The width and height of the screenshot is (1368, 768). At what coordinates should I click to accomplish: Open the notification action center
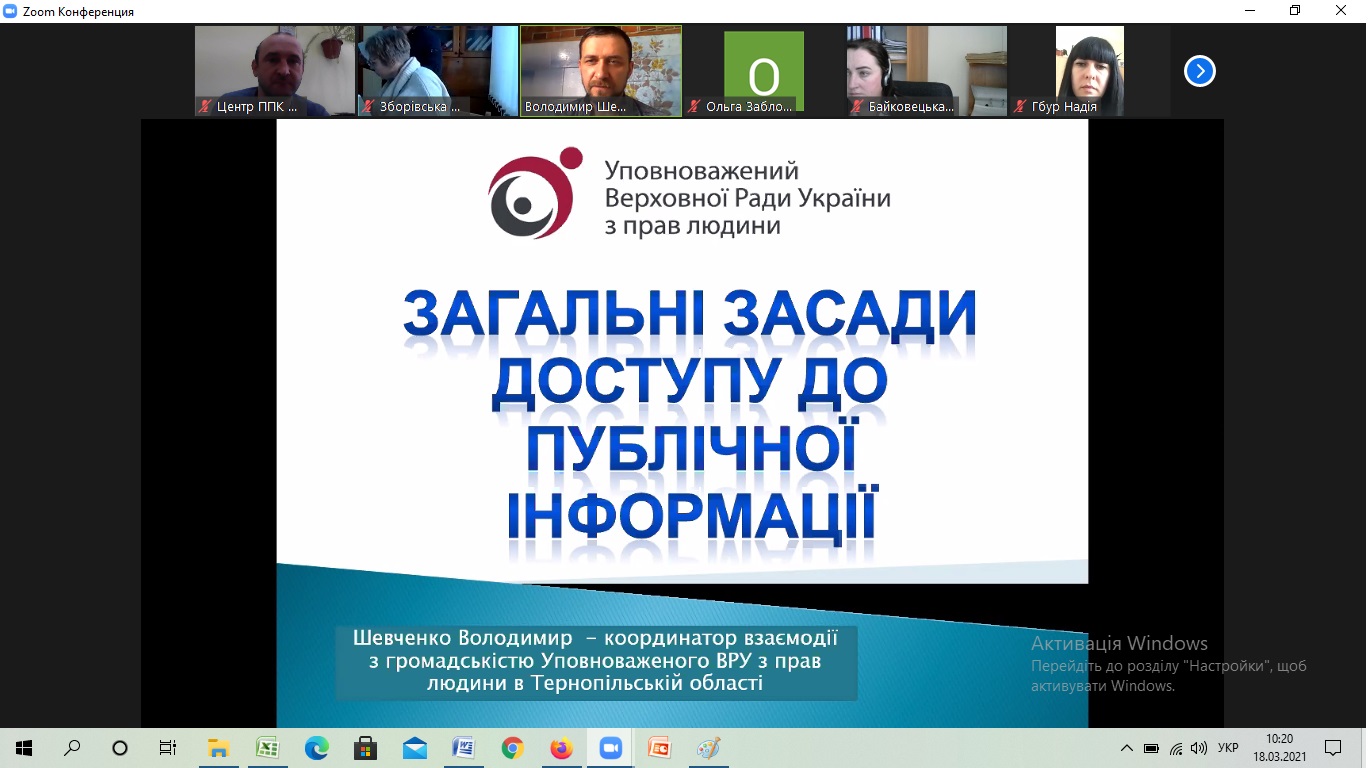coord(1333,748)
